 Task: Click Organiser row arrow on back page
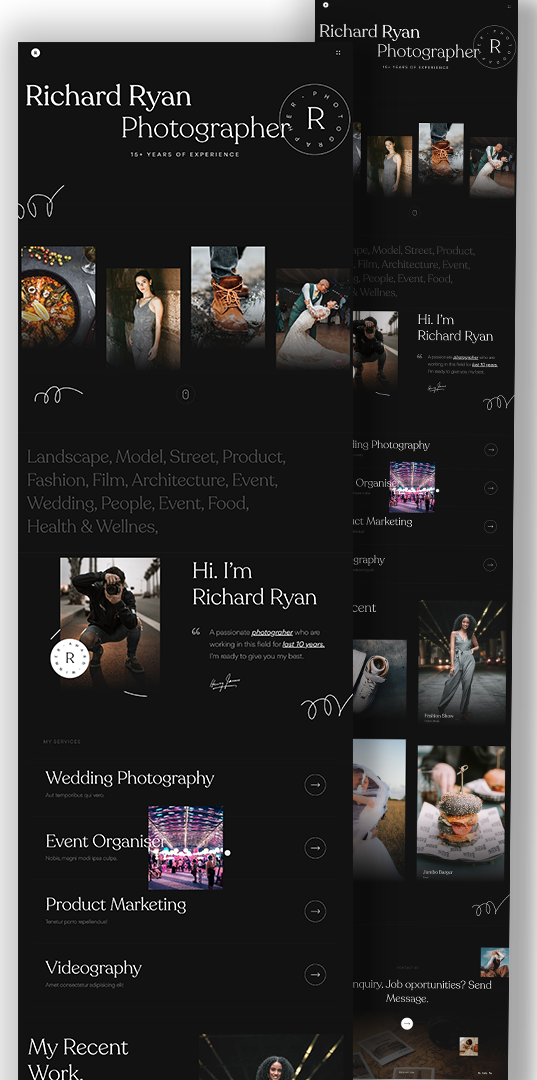(490, 488)
